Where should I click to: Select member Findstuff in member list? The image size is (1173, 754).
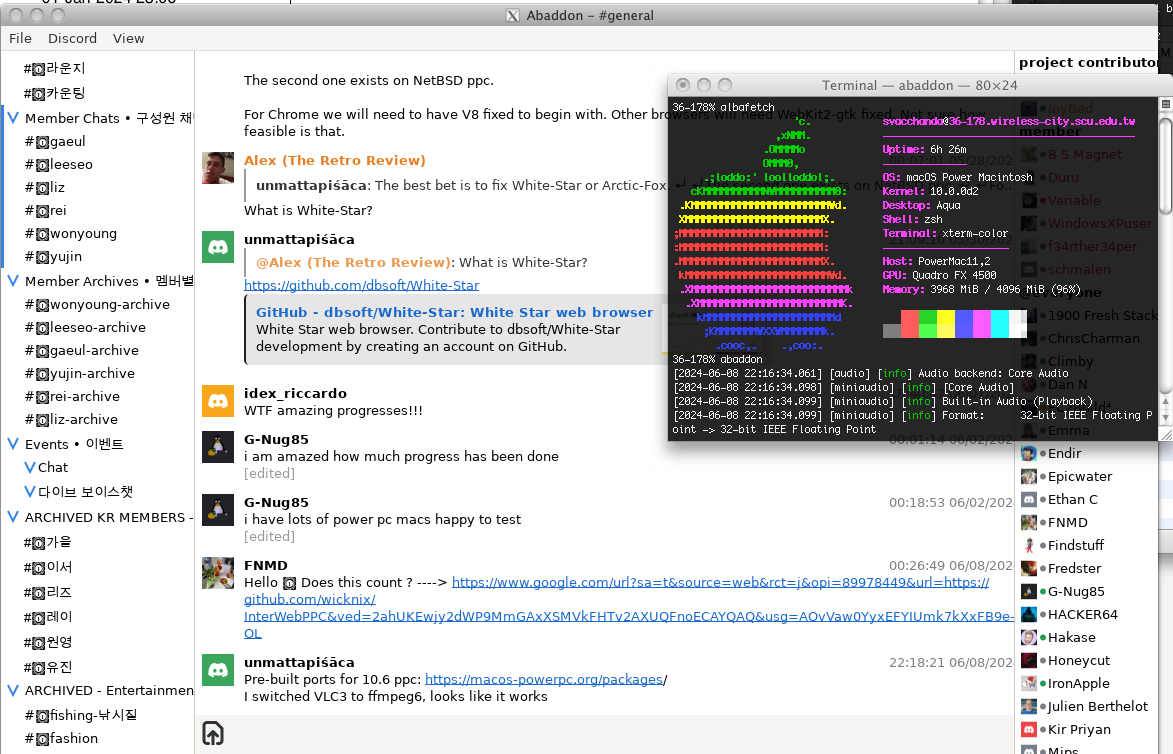(1076, 545)
